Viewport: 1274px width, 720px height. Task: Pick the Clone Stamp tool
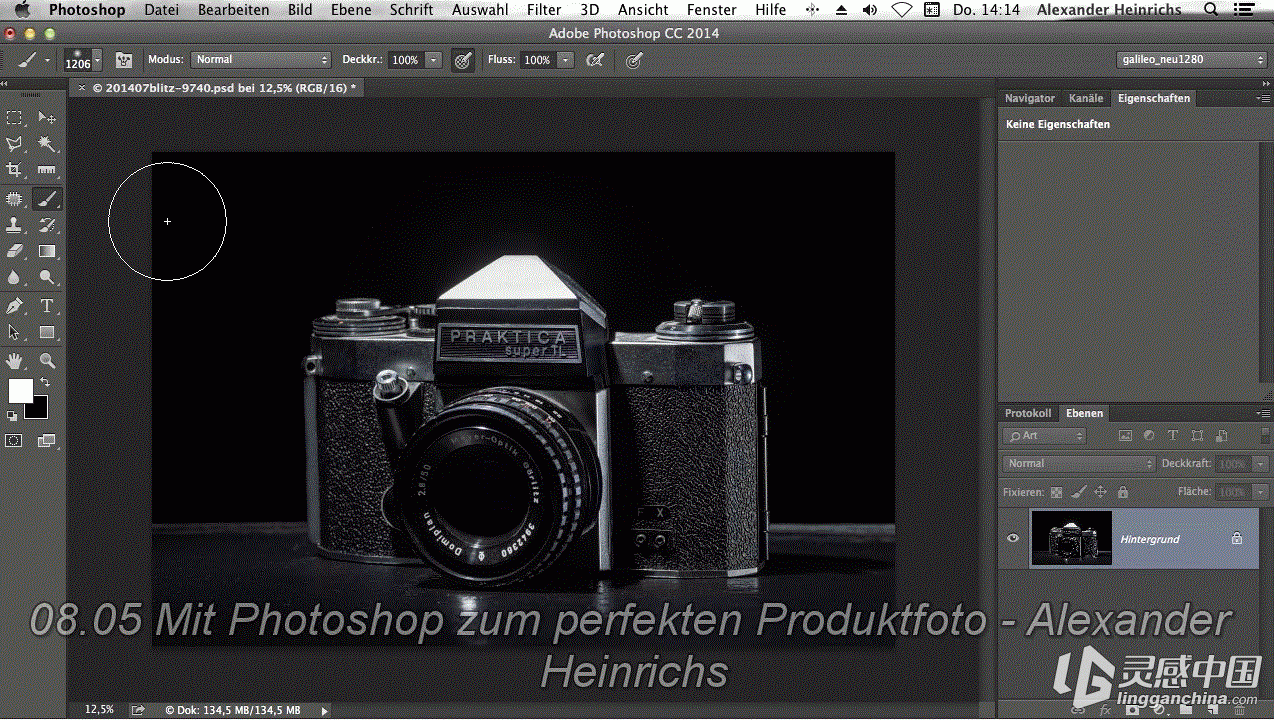[15, 225]
